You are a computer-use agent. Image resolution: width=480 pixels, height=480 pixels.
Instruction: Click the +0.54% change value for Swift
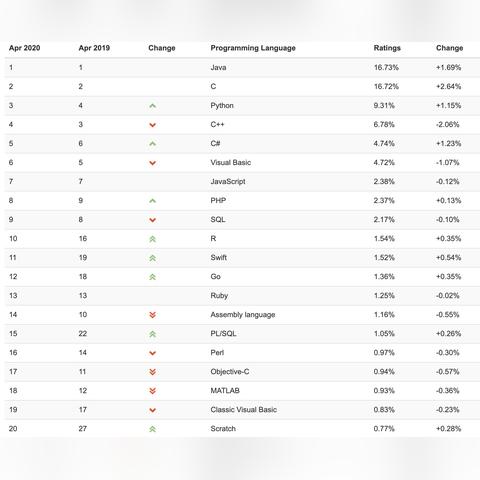click(449, 258)
